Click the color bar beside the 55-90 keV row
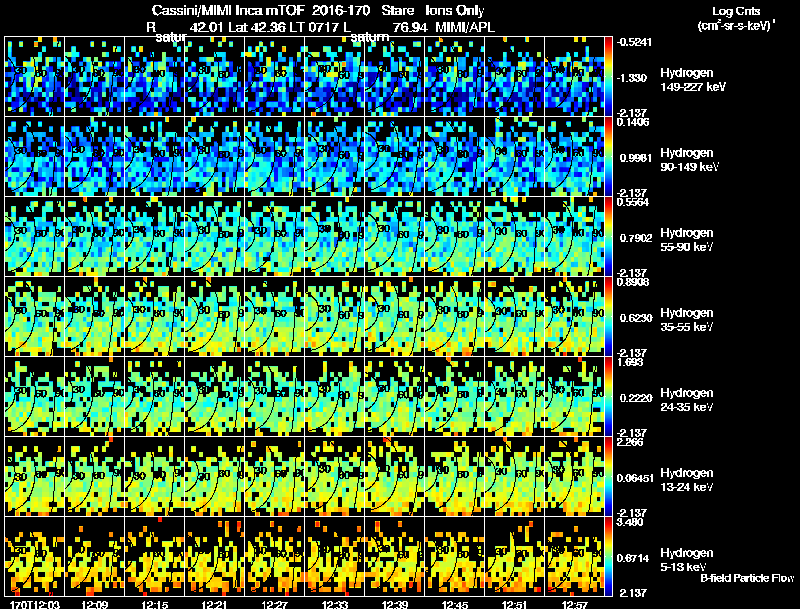The width and height of the screenshot is (800, 609). click(608, 237)
